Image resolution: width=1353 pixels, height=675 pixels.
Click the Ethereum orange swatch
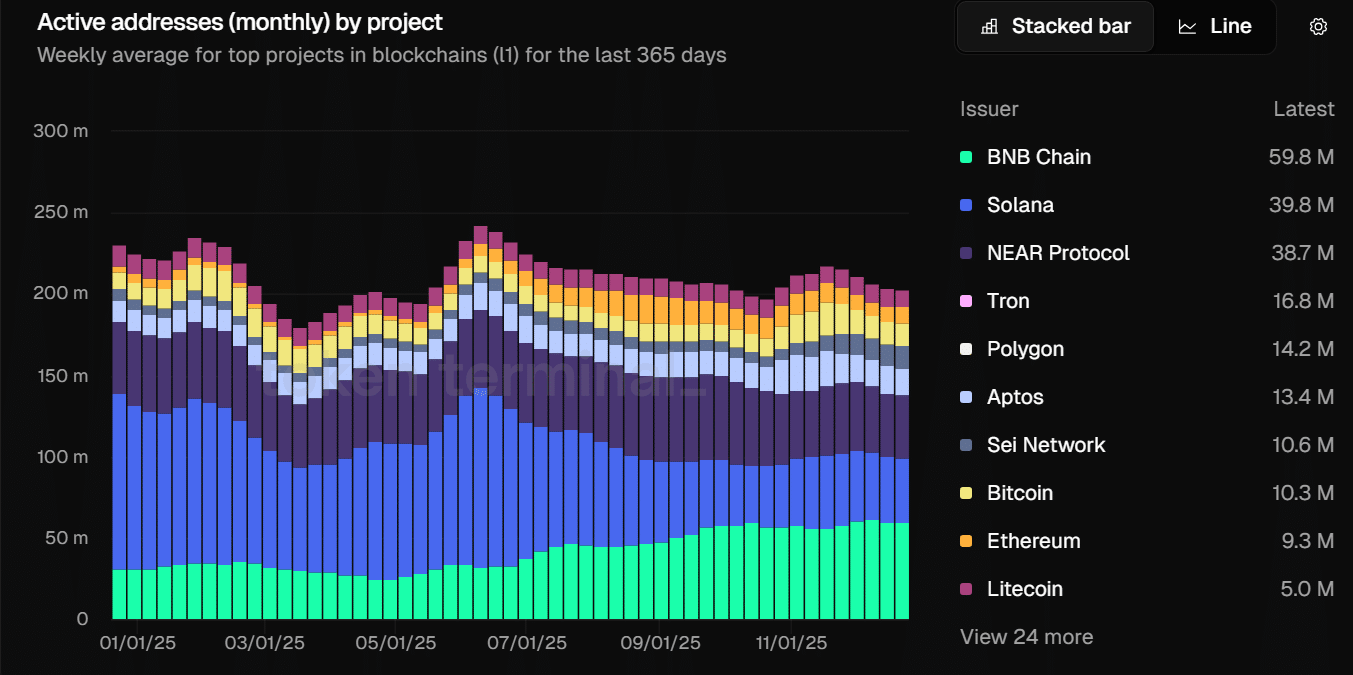(966, 541)
